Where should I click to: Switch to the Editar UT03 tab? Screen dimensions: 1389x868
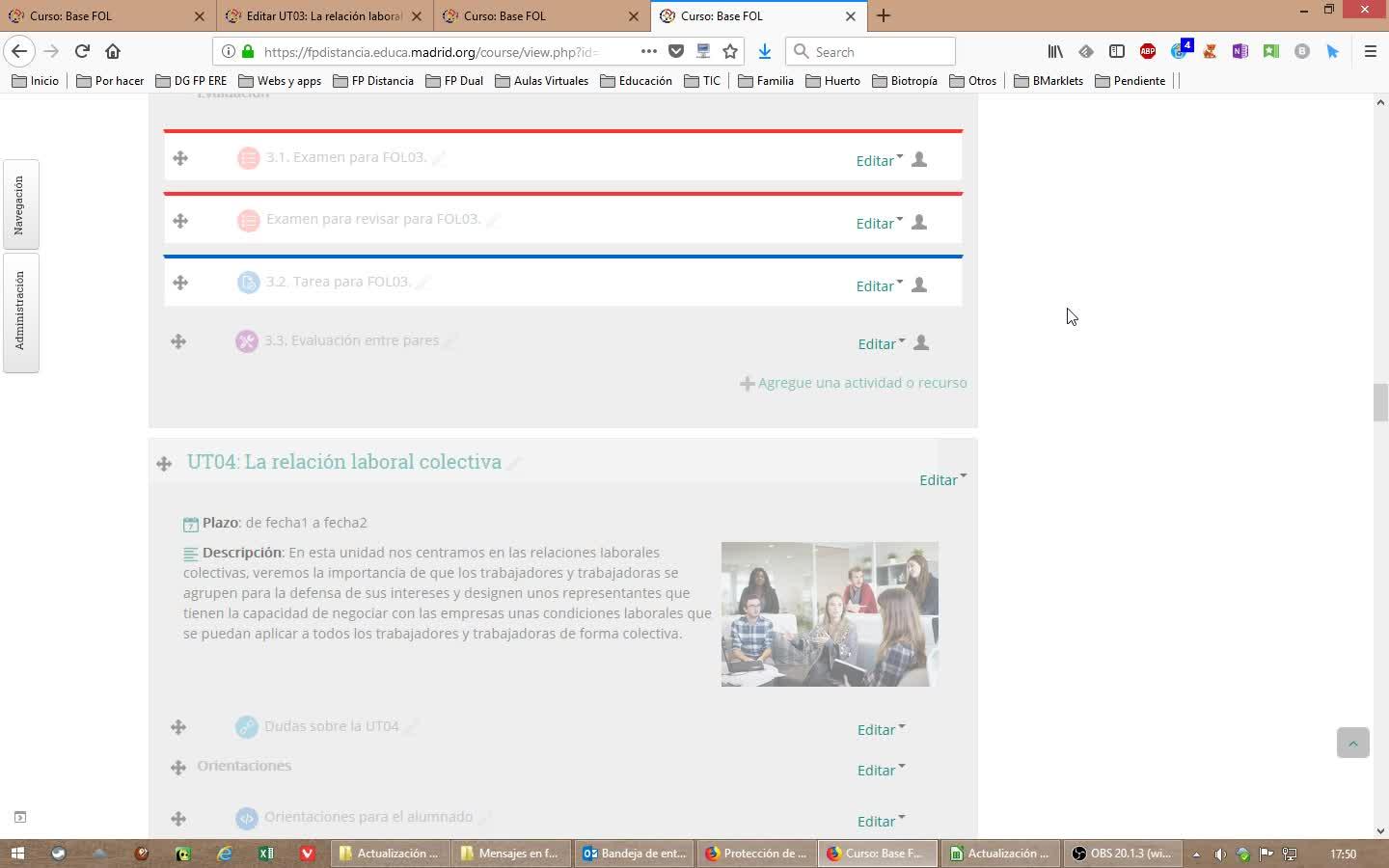pyautogui.click(x=324, y=15)
